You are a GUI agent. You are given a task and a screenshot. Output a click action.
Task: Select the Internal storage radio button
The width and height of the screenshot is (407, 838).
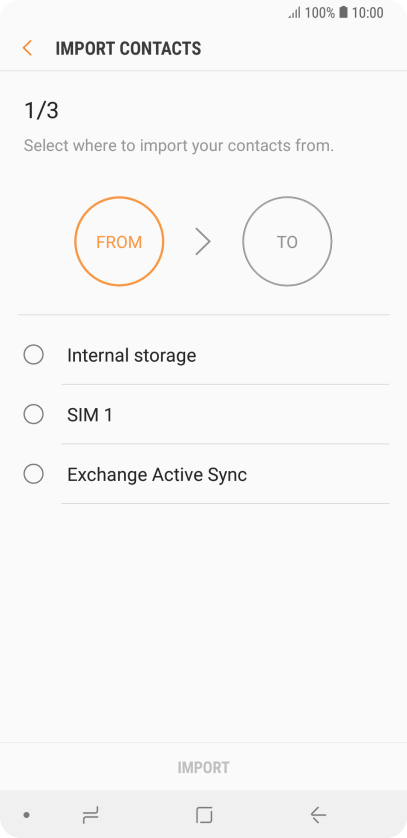(34, 355)
